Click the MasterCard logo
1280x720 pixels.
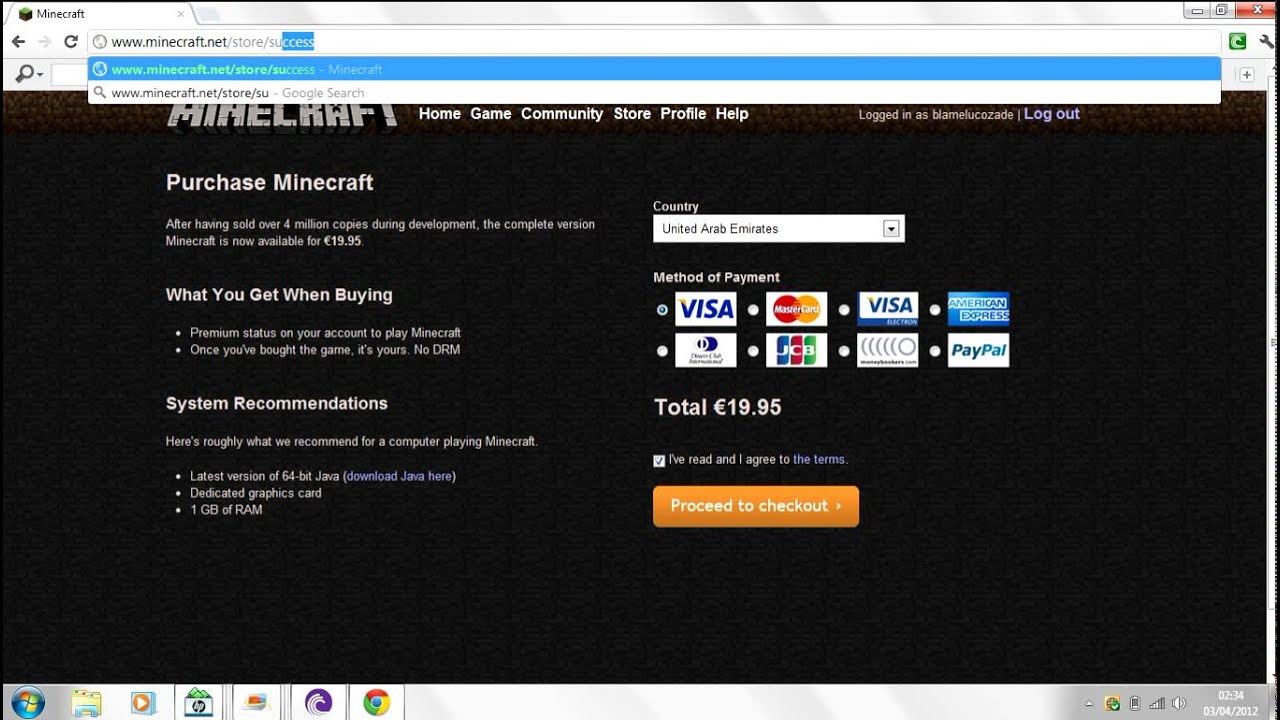(797, 309)
